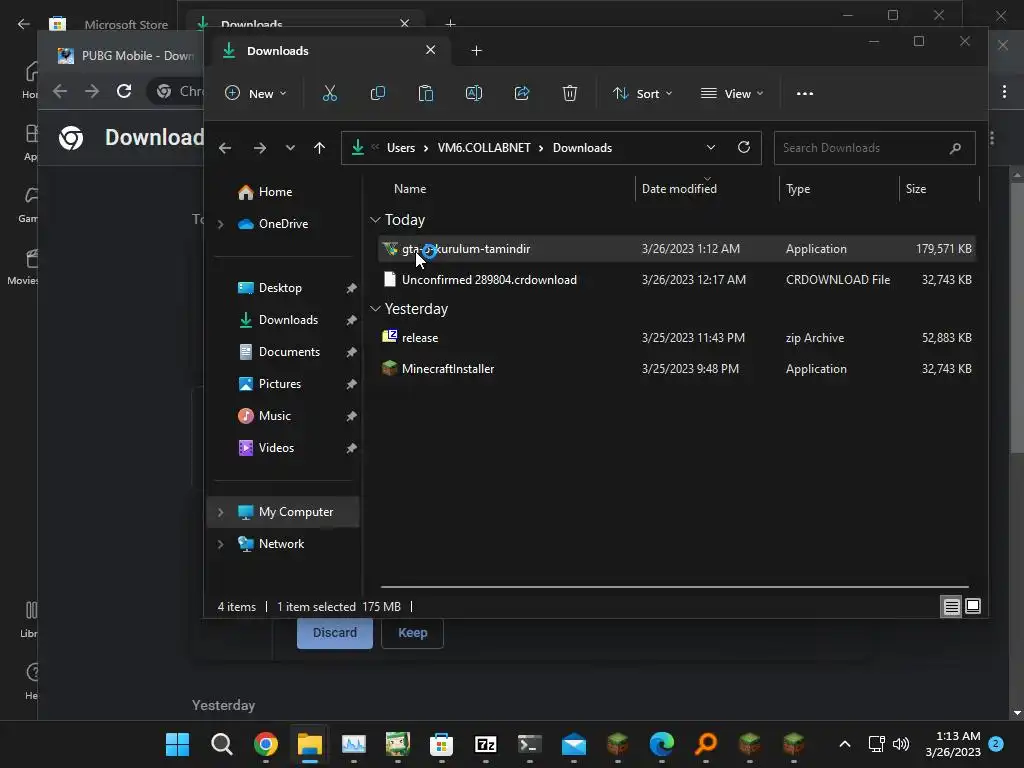
Task: Open Mail app from taskbar
Action: coord(574,744)
